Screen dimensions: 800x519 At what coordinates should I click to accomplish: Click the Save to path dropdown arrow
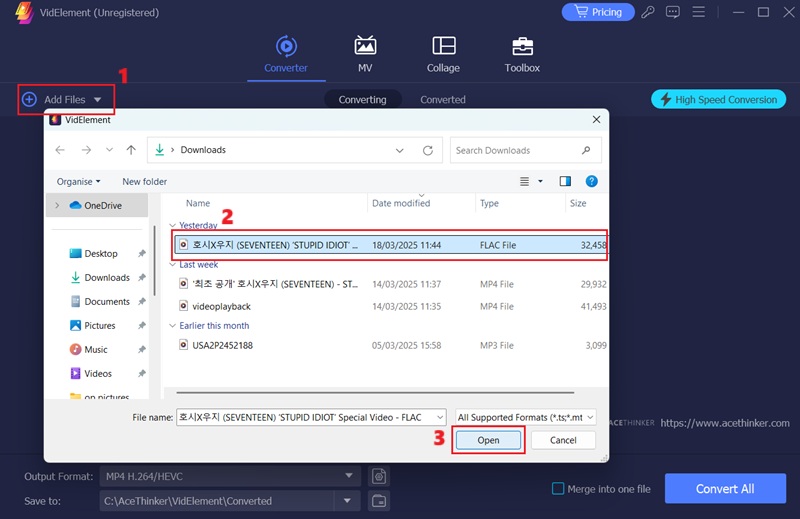click(x=347, y=501)
